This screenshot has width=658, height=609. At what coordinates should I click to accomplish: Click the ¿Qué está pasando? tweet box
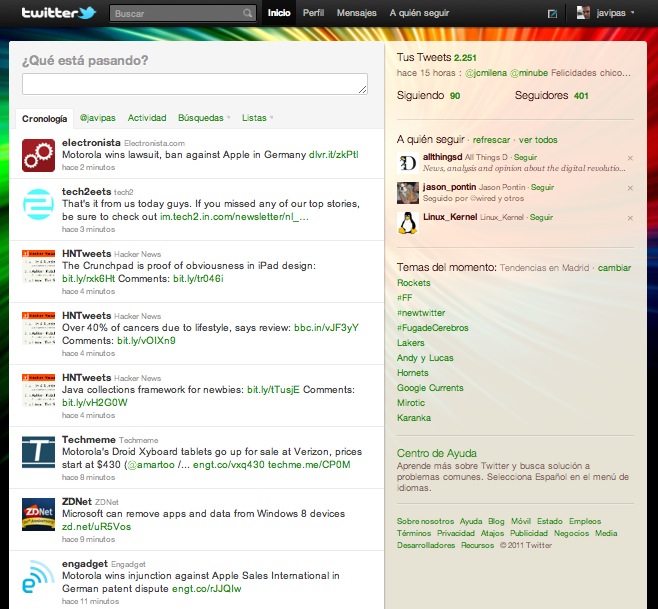point(195,84)
